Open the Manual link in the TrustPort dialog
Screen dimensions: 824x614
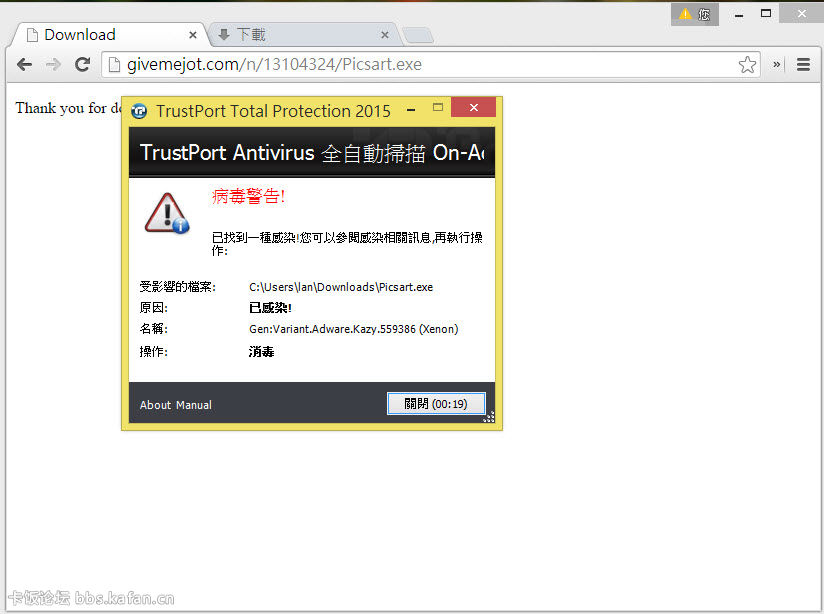pos(194,405)
